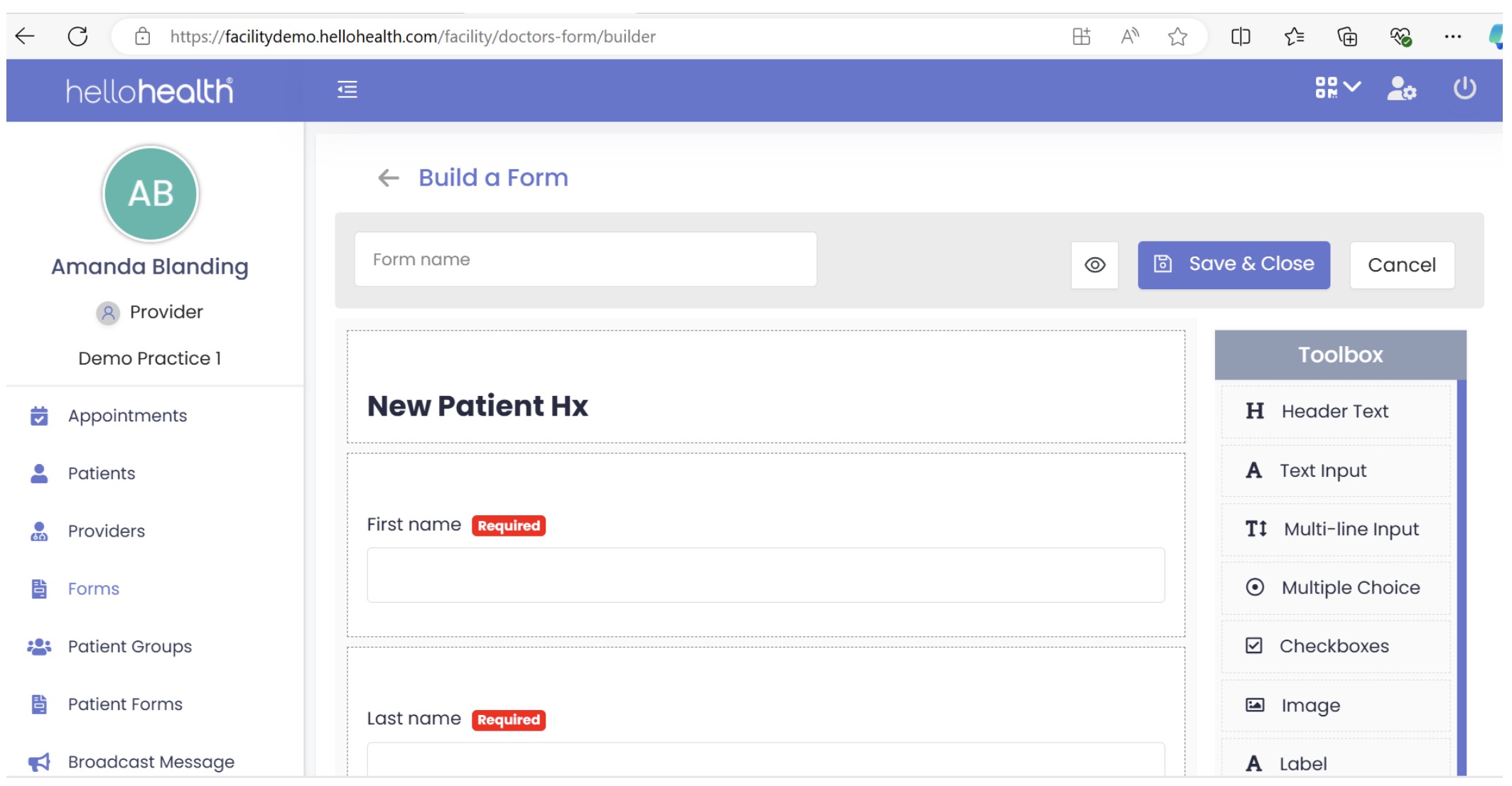Click the Form name input field
The width and height of the screenshot is (1512, 786).
(x=585, y=259)
